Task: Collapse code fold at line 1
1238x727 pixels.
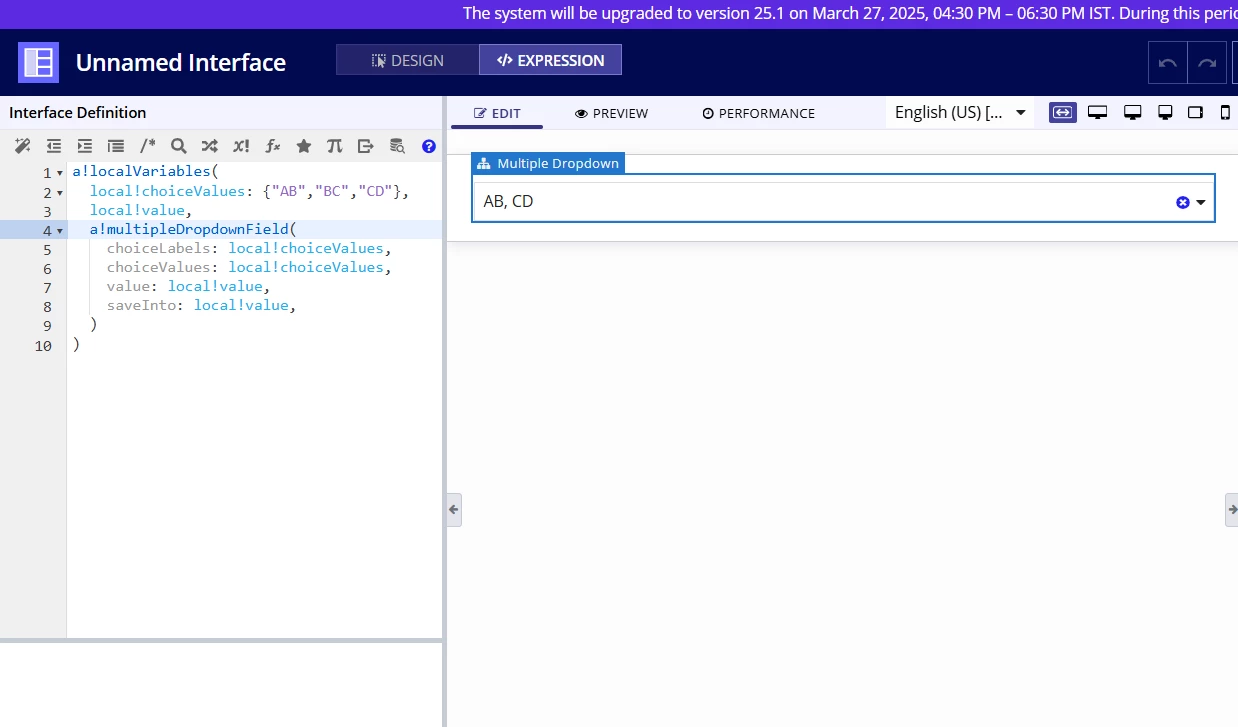Action: point(60,173)
